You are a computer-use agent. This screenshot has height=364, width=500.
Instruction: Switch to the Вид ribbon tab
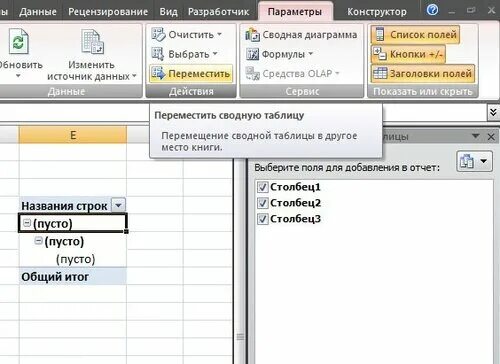pos(168,12)
